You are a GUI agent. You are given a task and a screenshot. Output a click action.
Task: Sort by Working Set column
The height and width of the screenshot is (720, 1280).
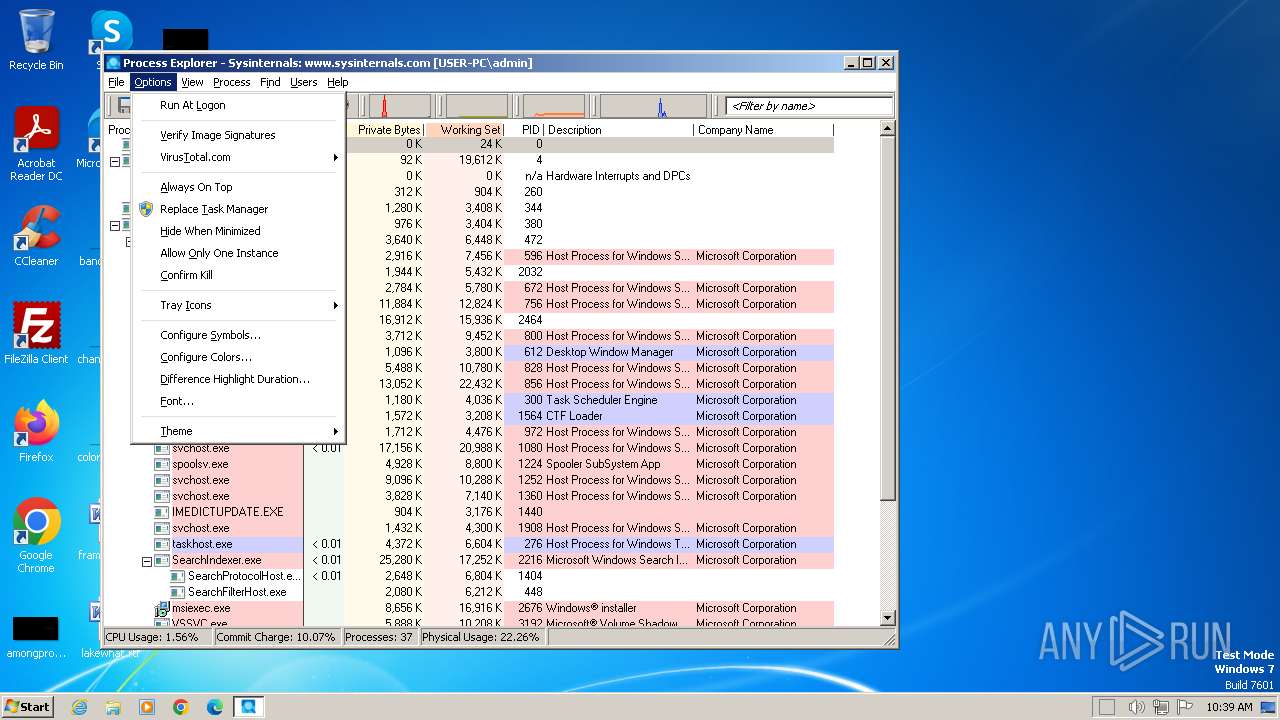point(465,130)
